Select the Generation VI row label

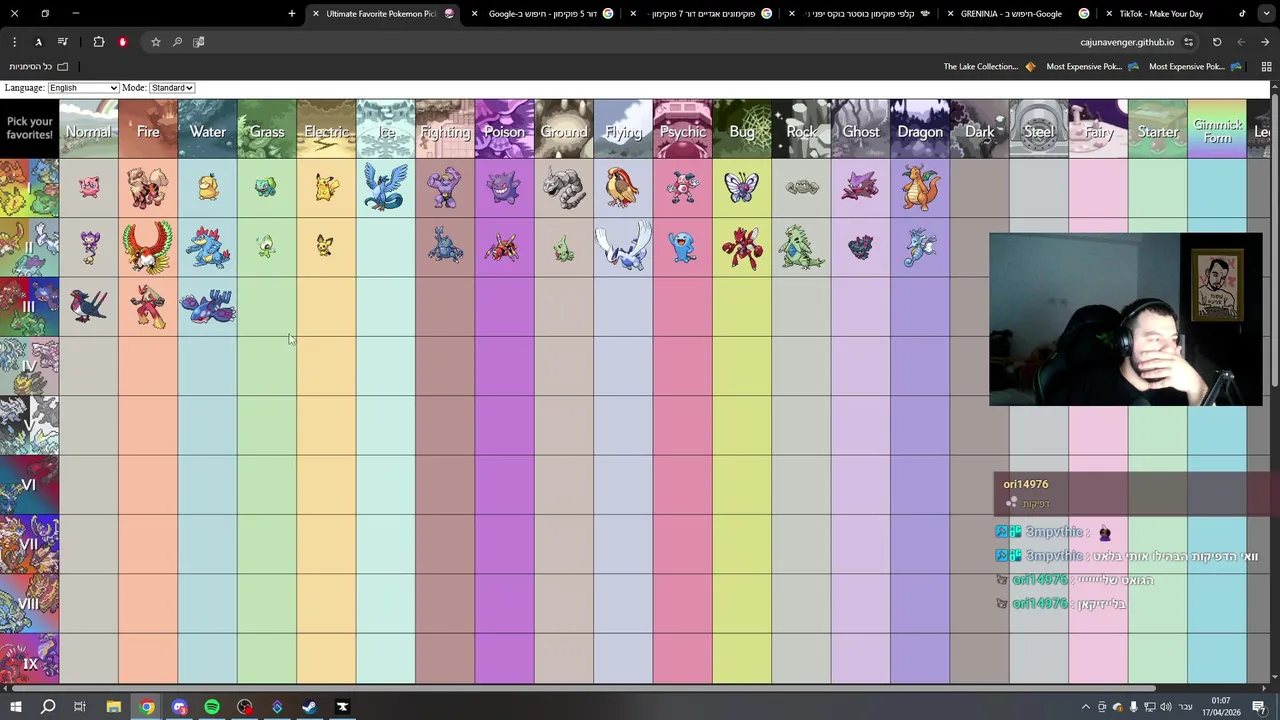[x=29, y=485]
